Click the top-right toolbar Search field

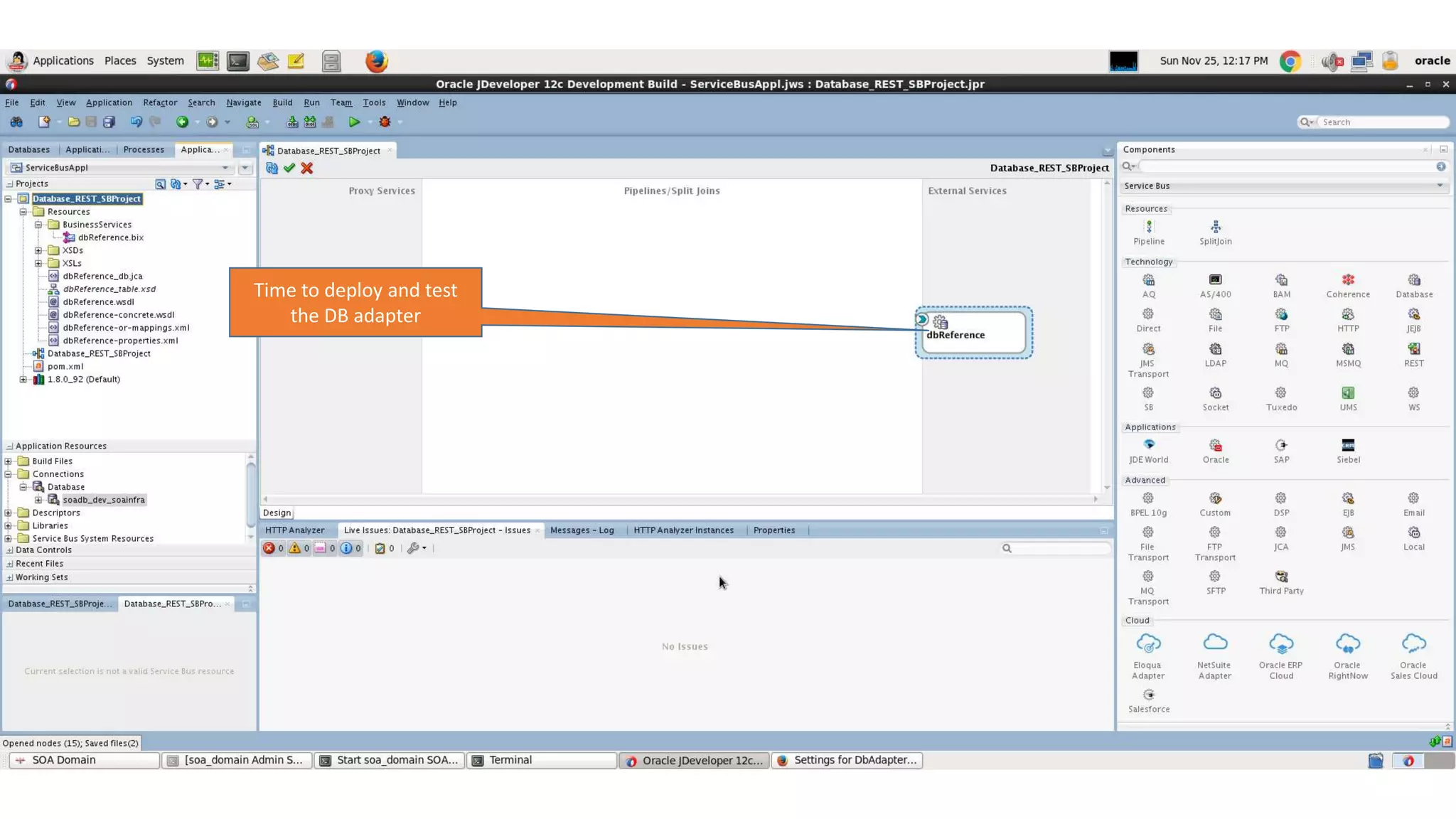[1379, 122]
